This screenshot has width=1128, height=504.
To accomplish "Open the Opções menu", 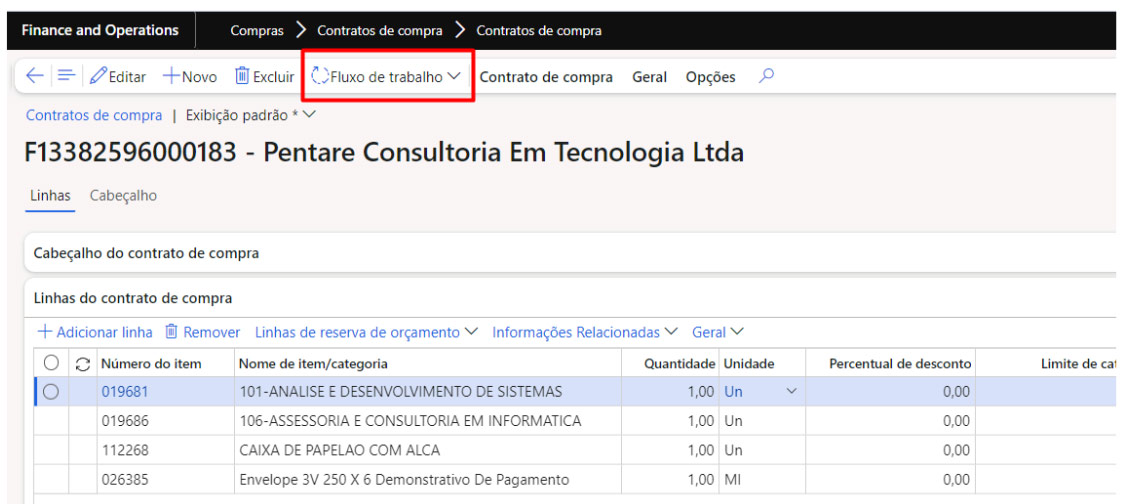I will click(710, 77).
